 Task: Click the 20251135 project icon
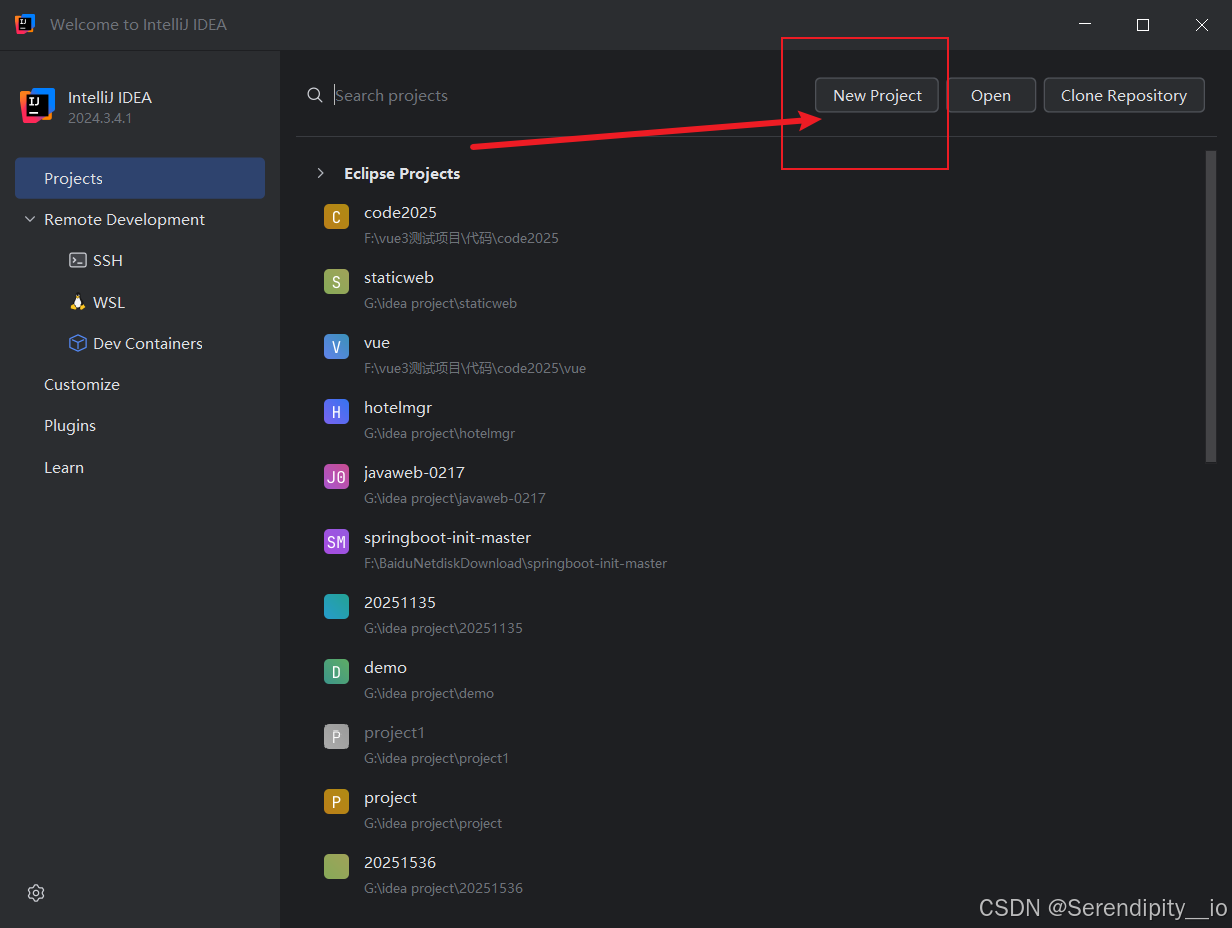[336, 607]
